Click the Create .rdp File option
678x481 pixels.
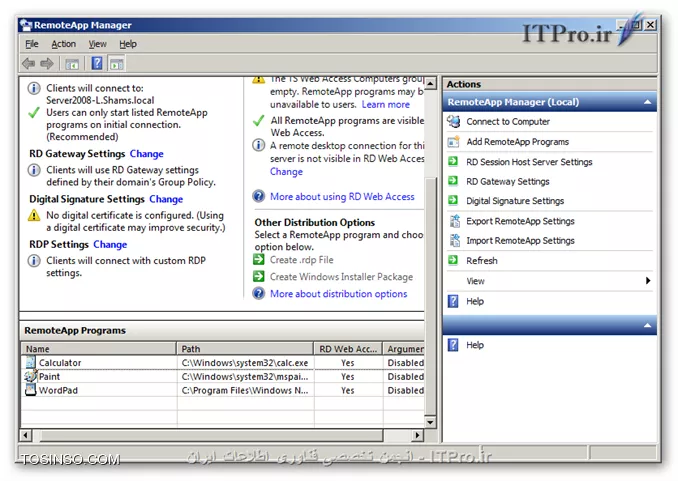(301, 260)
